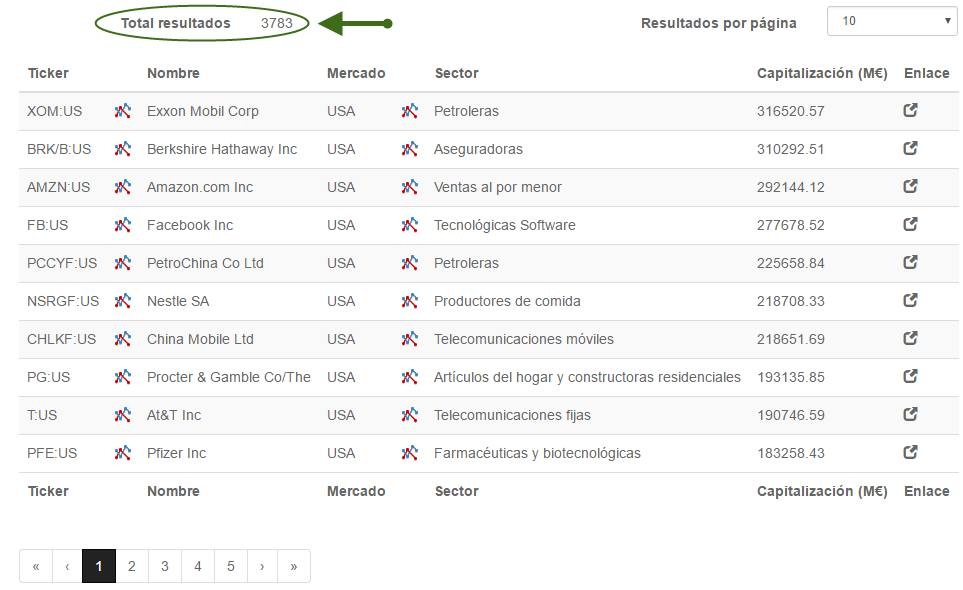Jump to first page with double left arrow

pos(36,566)
